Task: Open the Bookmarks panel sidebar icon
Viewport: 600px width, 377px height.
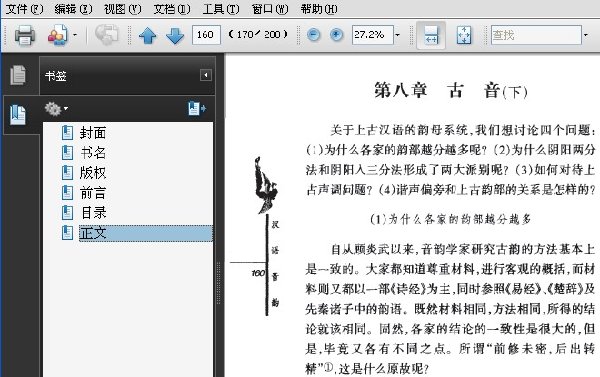Action: pos(18,114)
